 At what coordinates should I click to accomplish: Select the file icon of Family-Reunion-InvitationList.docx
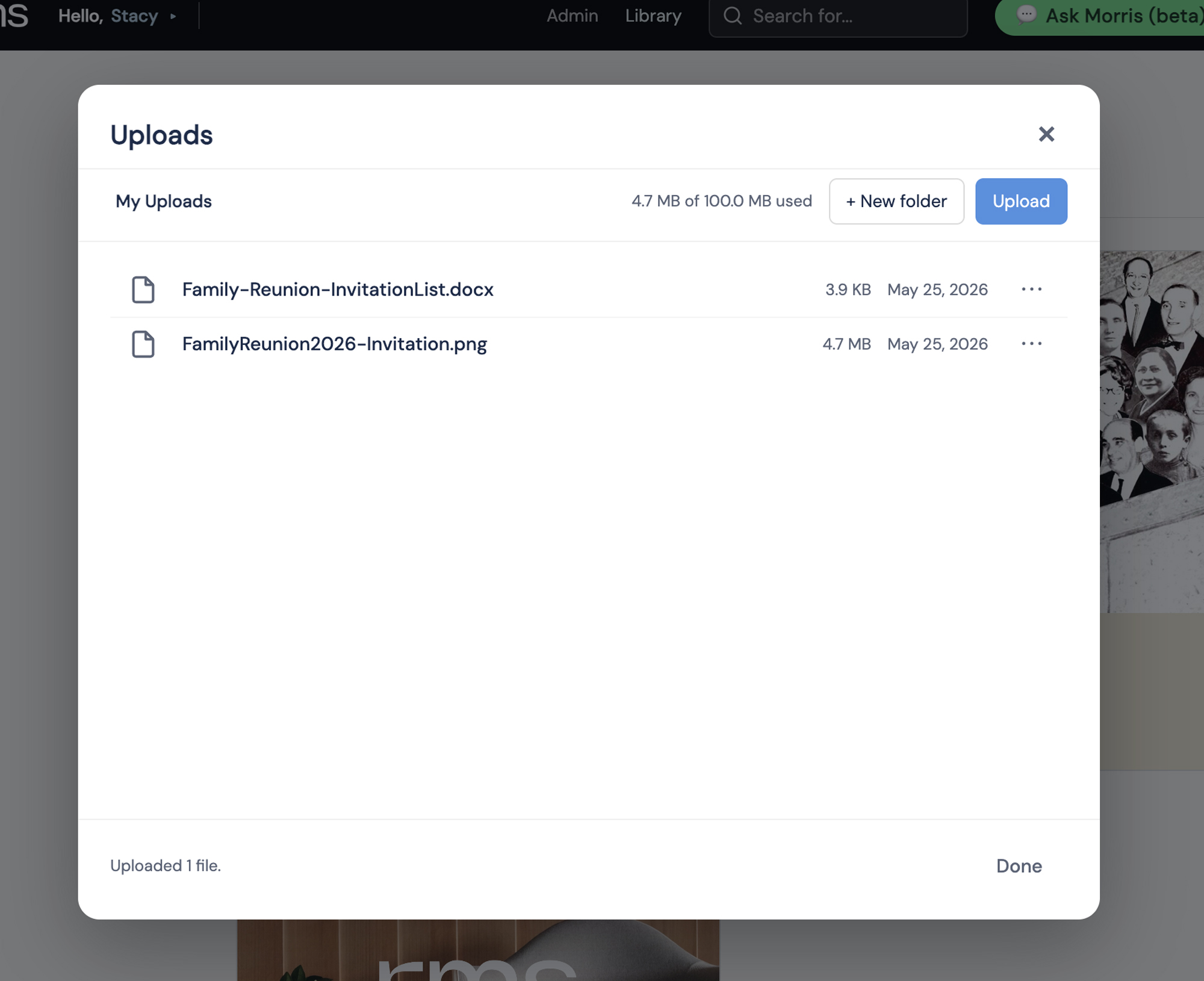(143, 289)
